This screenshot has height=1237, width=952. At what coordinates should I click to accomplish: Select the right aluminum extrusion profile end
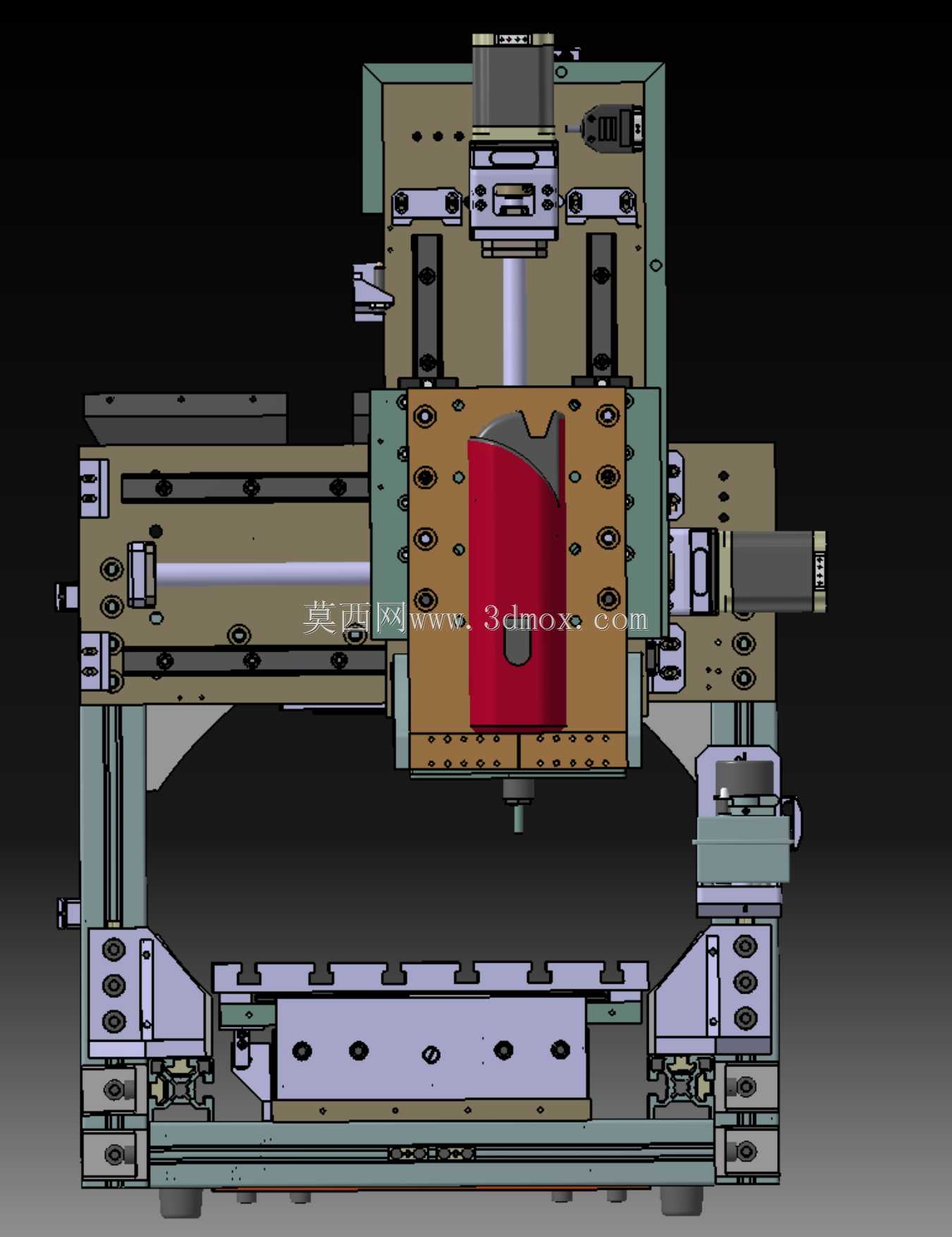click(x=682, y=1086)
